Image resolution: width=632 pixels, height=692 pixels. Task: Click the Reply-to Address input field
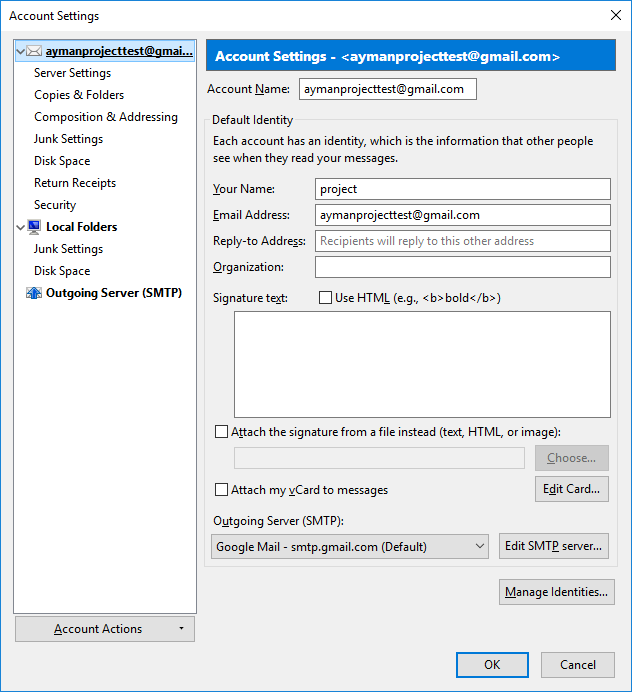point(463,241)
